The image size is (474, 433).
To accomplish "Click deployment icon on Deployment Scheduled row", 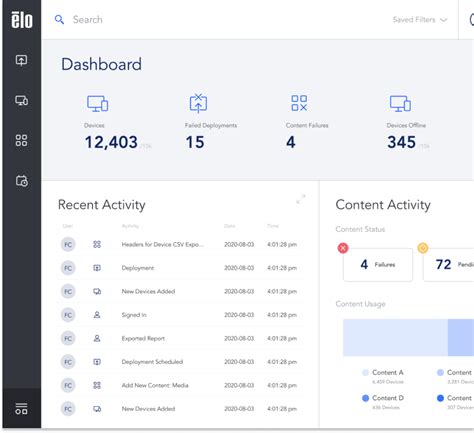I will click(97, 362).
